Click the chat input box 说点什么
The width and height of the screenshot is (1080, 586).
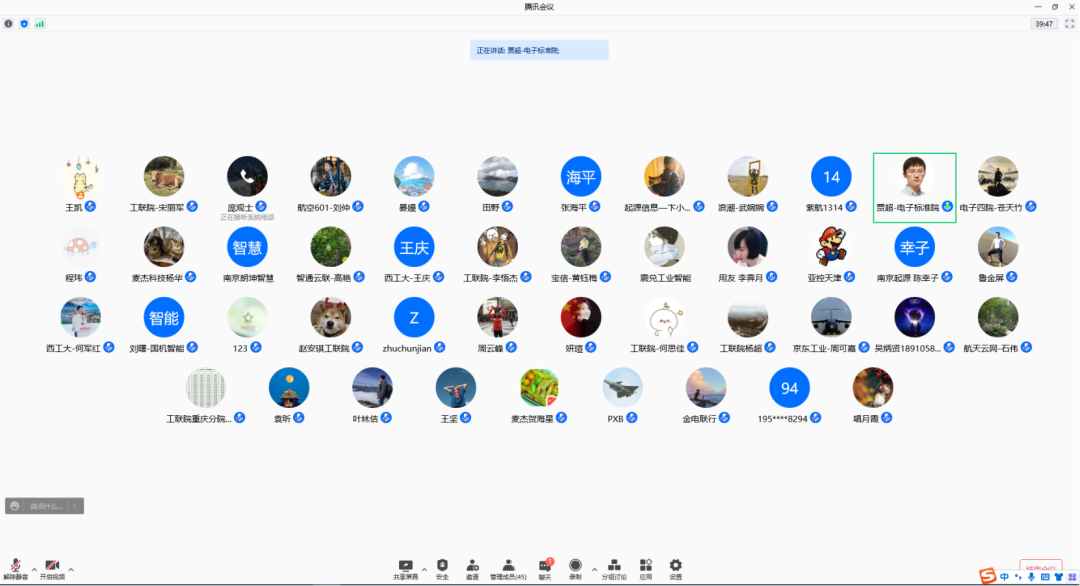tap(37, 506)
